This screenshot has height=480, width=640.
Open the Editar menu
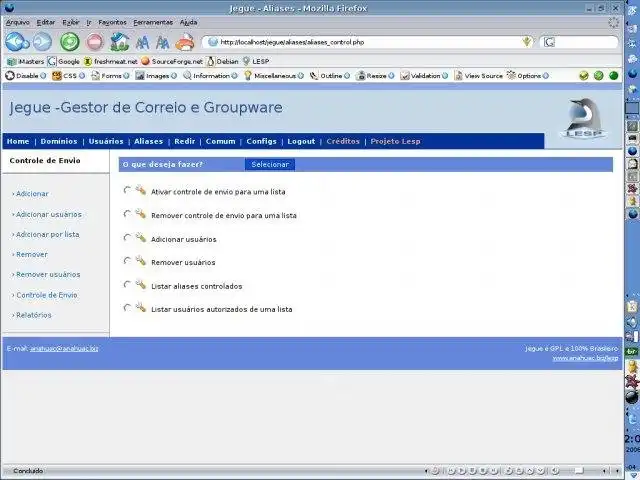click(x=46, y=22)
